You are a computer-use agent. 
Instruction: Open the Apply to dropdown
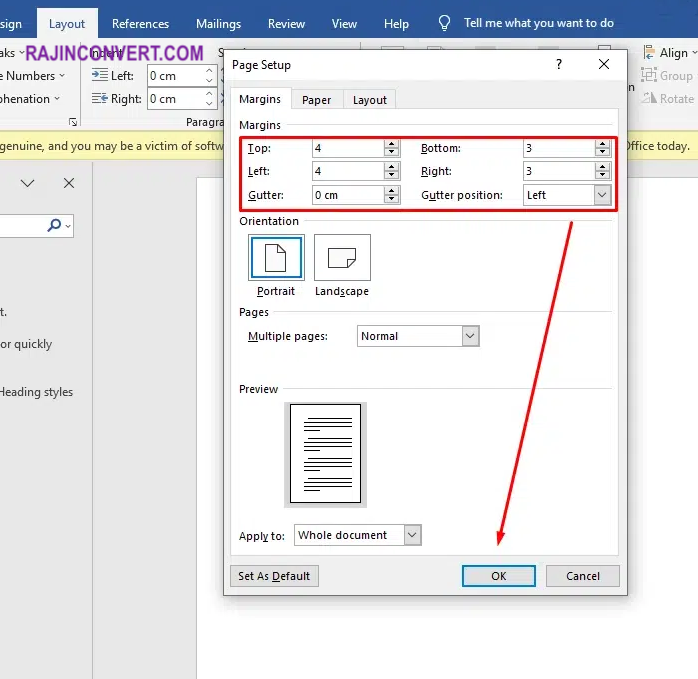tap(412, 535)
